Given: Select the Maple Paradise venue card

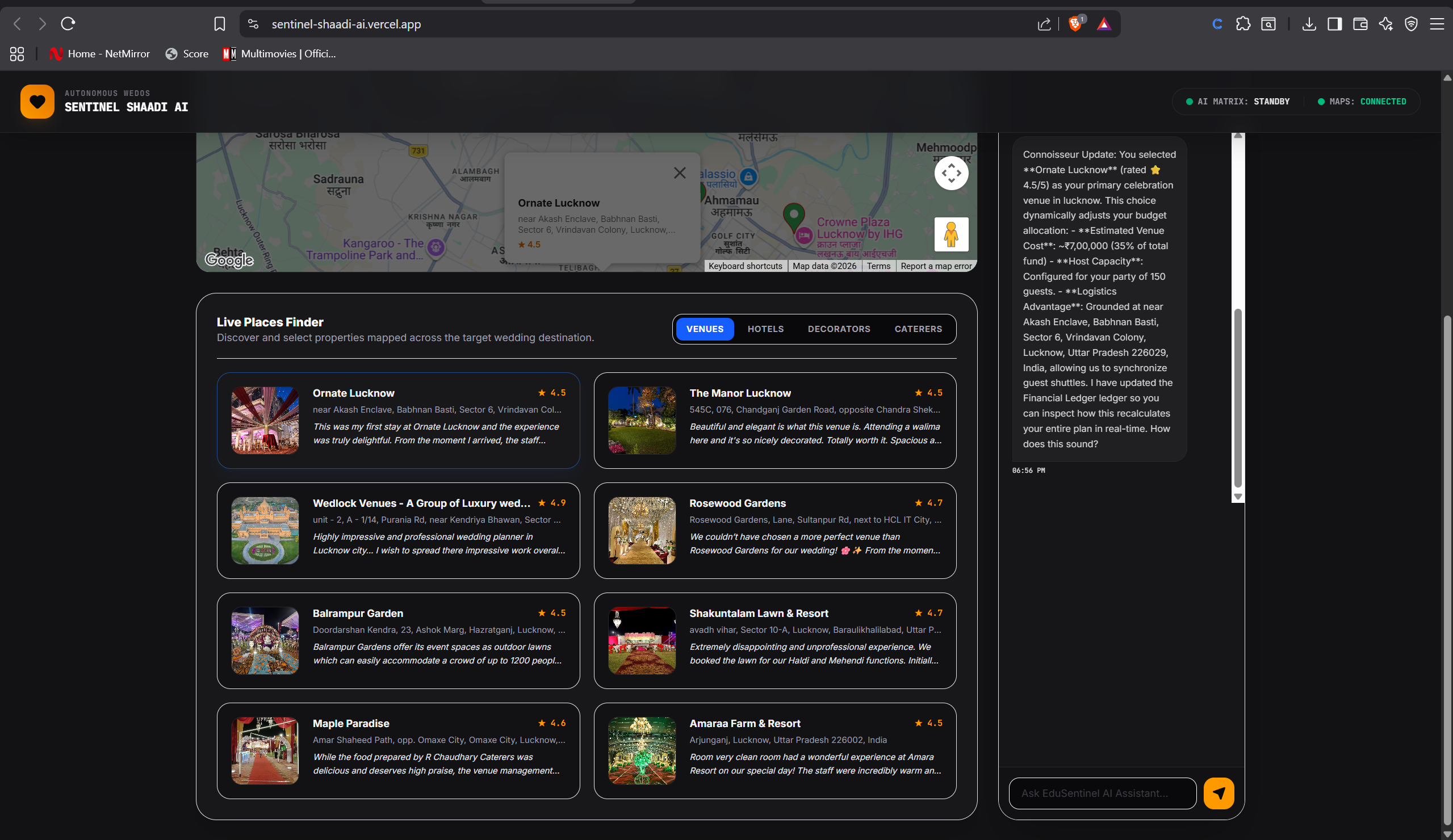Looking at the screenshot, I should (399, 751).
